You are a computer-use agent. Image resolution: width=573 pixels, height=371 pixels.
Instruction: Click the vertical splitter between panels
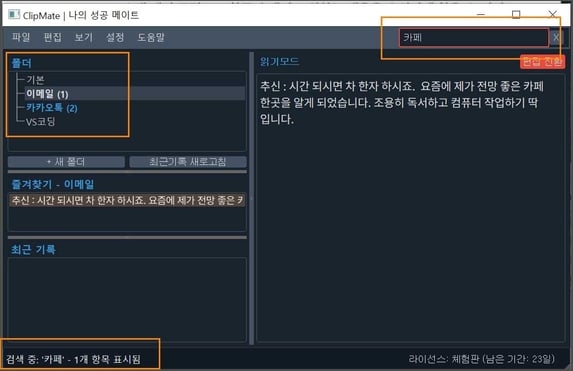click(x=251, y=198)
